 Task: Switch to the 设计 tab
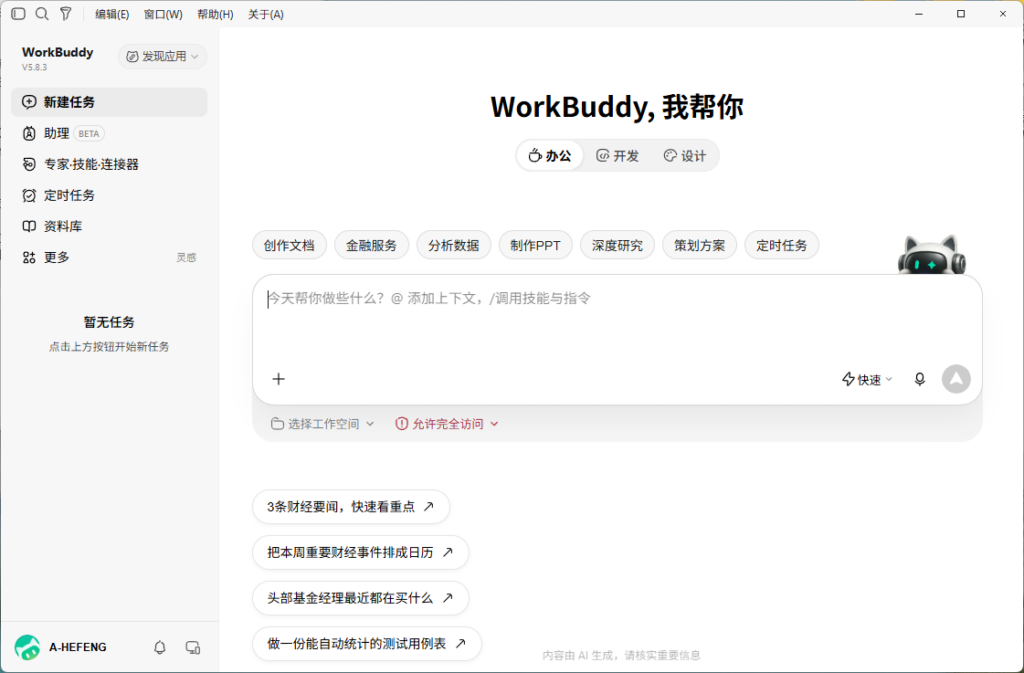tap(685, 155)
